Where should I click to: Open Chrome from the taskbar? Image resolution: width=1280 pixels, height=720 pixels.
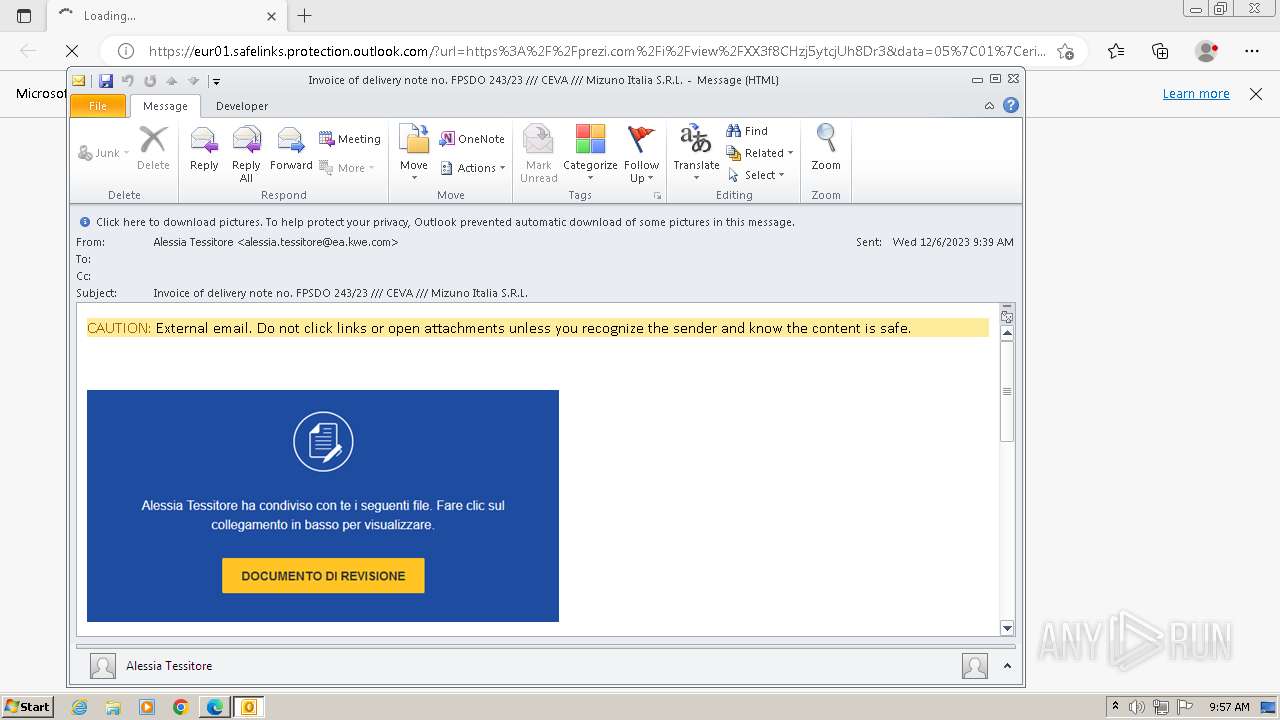pyautogui.click(x=180, y=707)
